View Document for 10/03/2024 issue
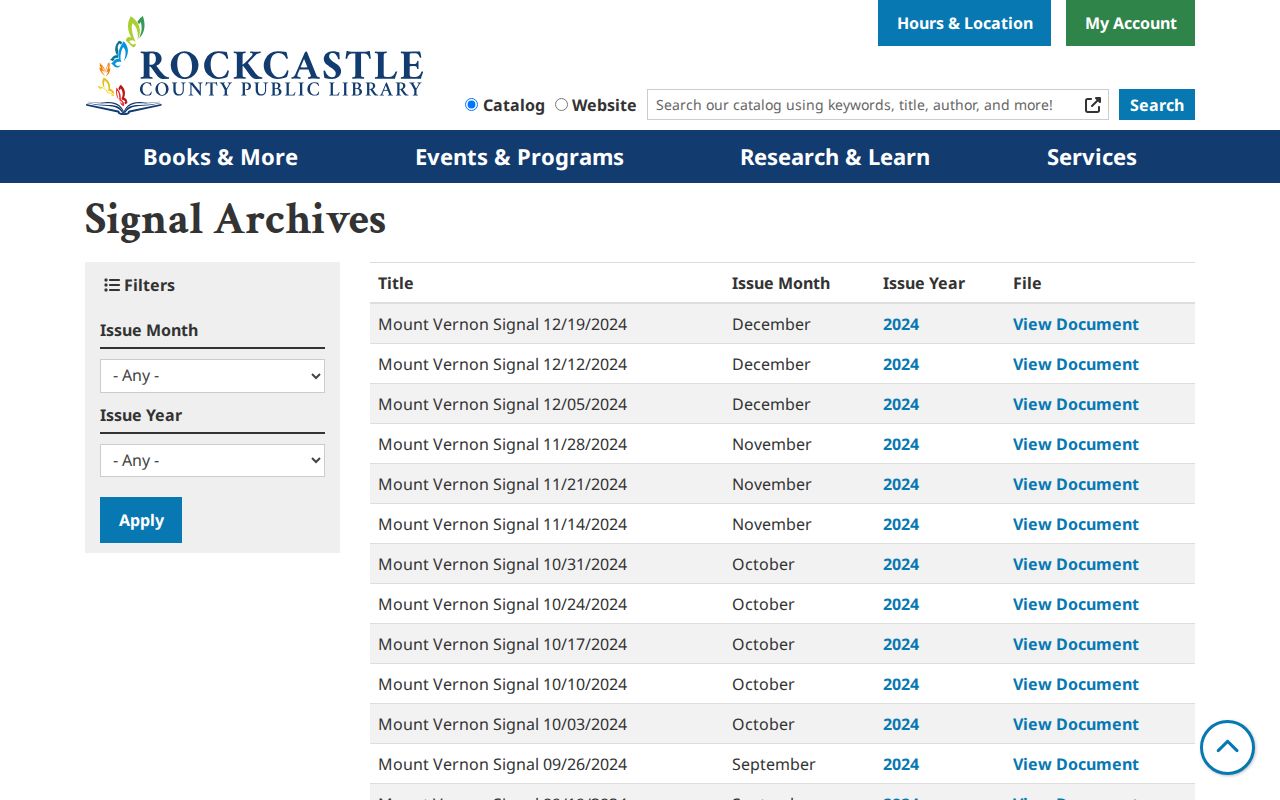 1076,724
